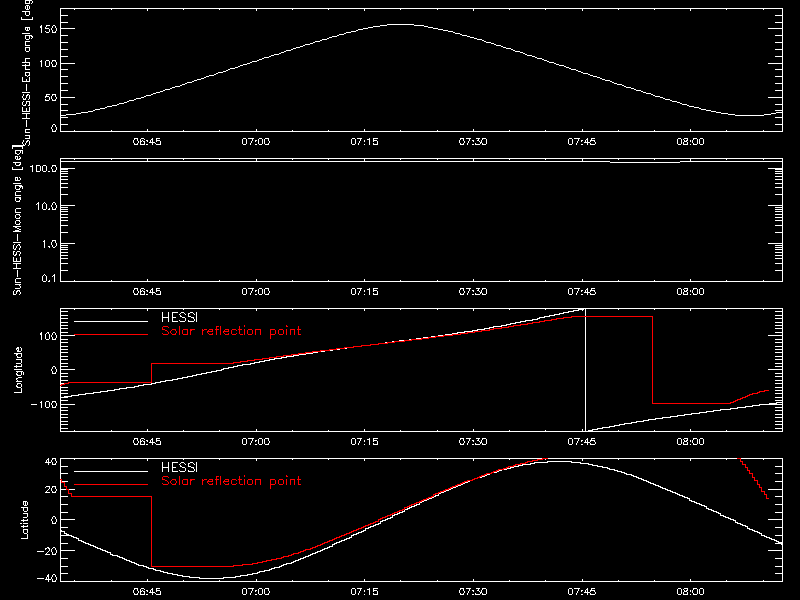This screenshot has width=800, height=600.
Task: Point at 07:45 label under the Latitude plot
Action: 582,591
